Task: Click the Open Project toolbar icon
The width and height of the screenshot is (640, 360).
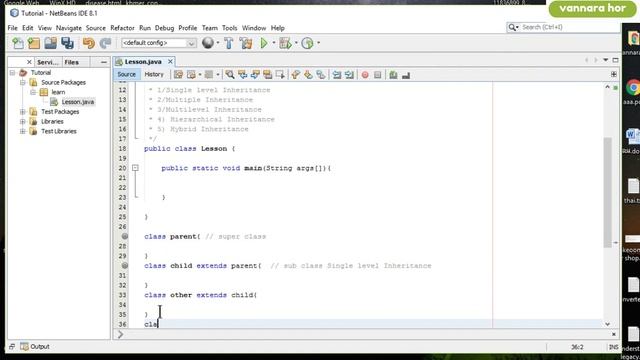Action: [51, 43]
